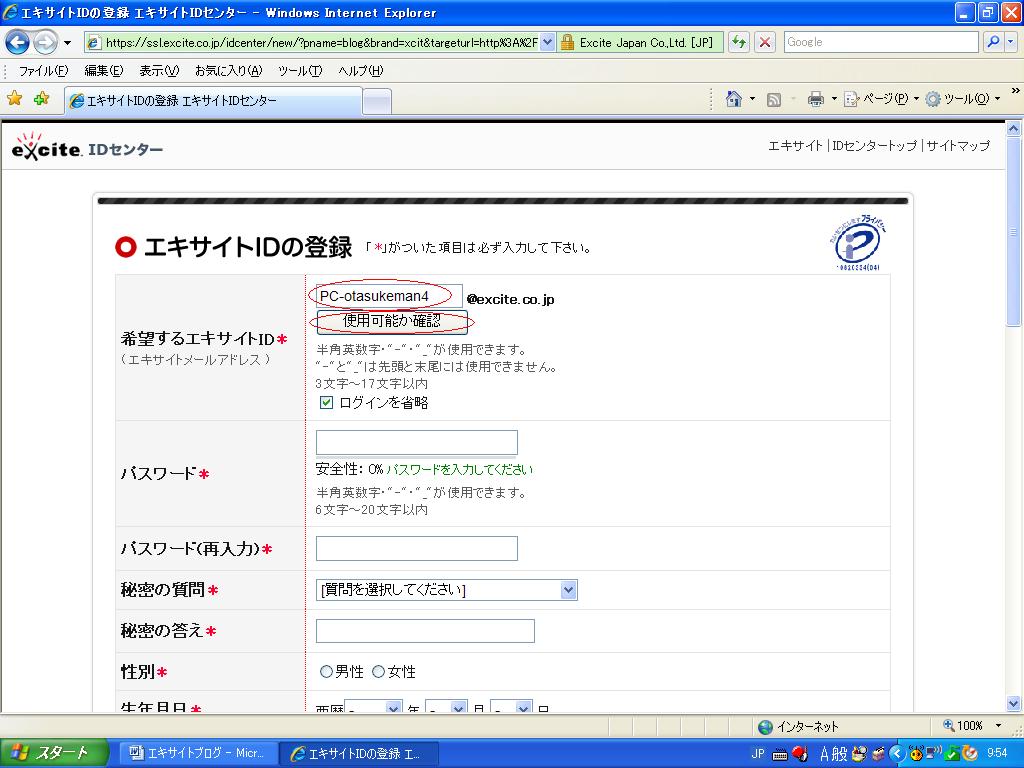Image resolution: width=1024 pixels, height=768 pixels.
Task: Click エキサイトIDの登録 taskbar button
Action: coord(359,754)
